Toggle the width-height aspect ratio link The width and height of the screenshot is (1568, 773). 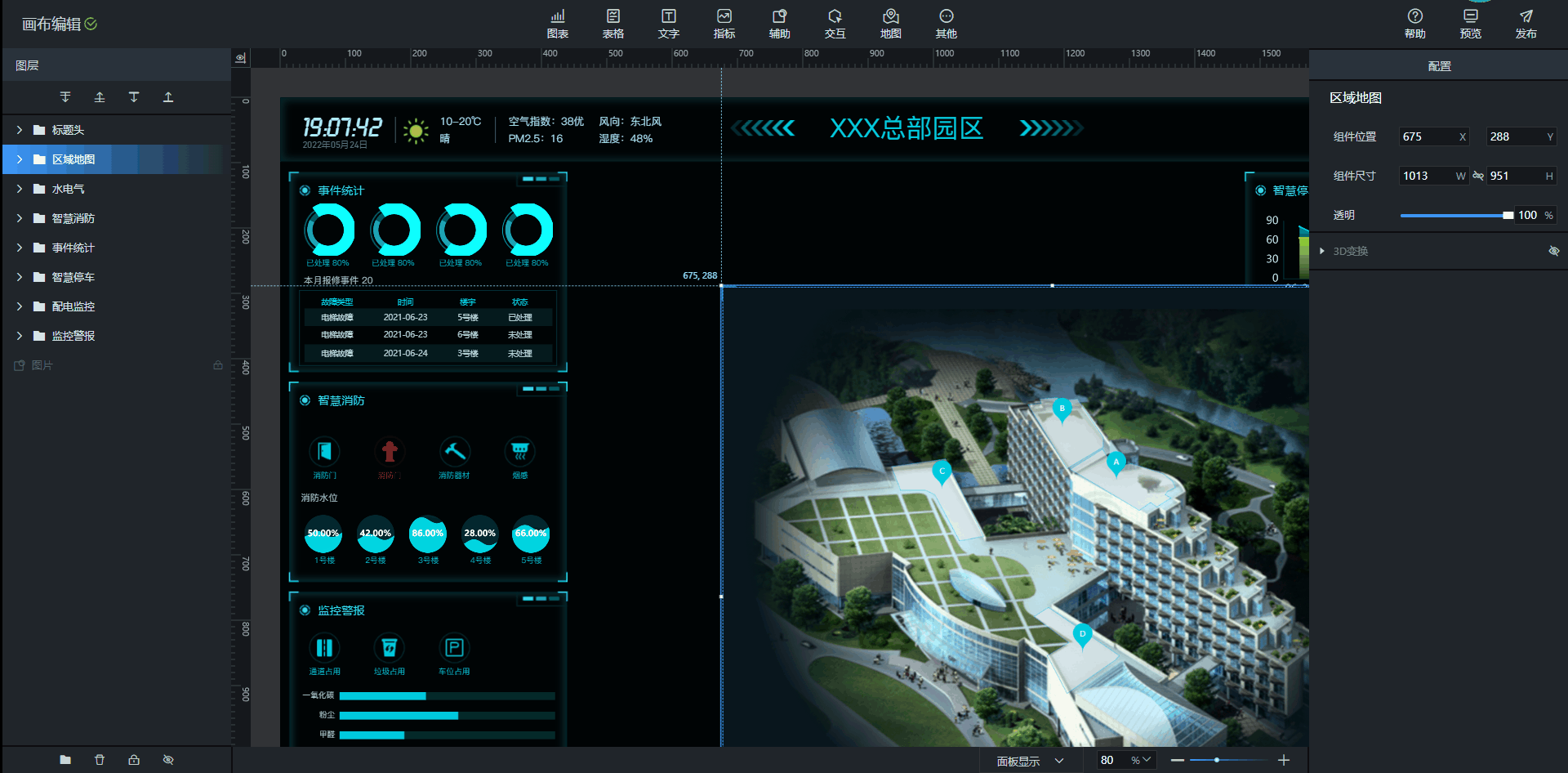[x=1478, y=176]
